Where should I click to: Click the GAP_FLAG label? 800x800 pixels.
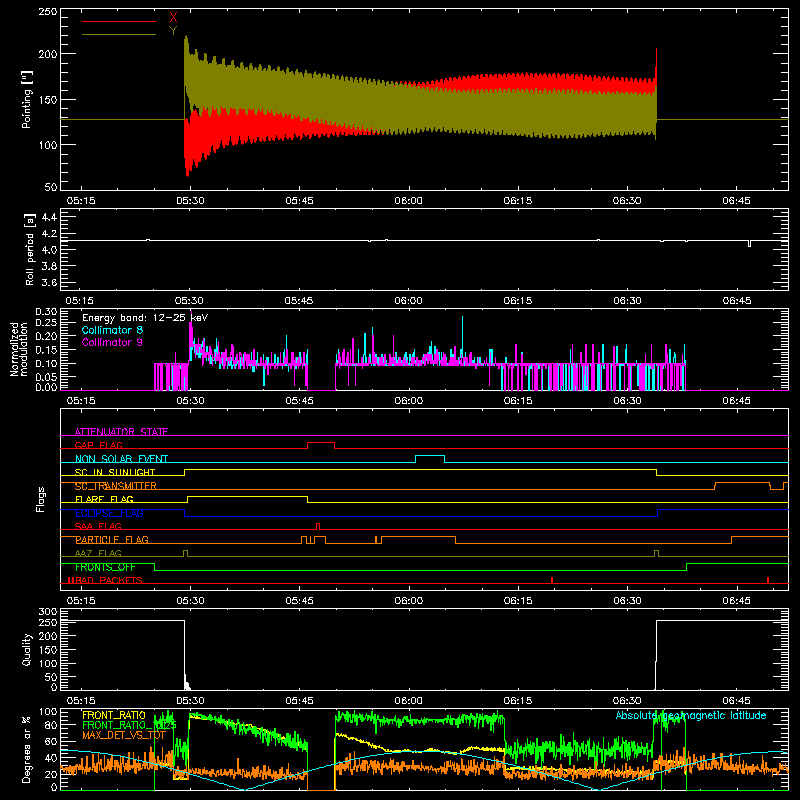click(98, 445)
